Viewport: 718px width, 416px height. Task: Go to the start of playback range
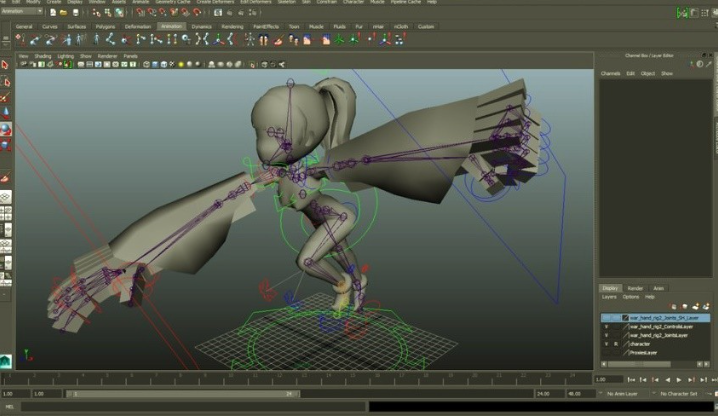[x=631, y=380]
